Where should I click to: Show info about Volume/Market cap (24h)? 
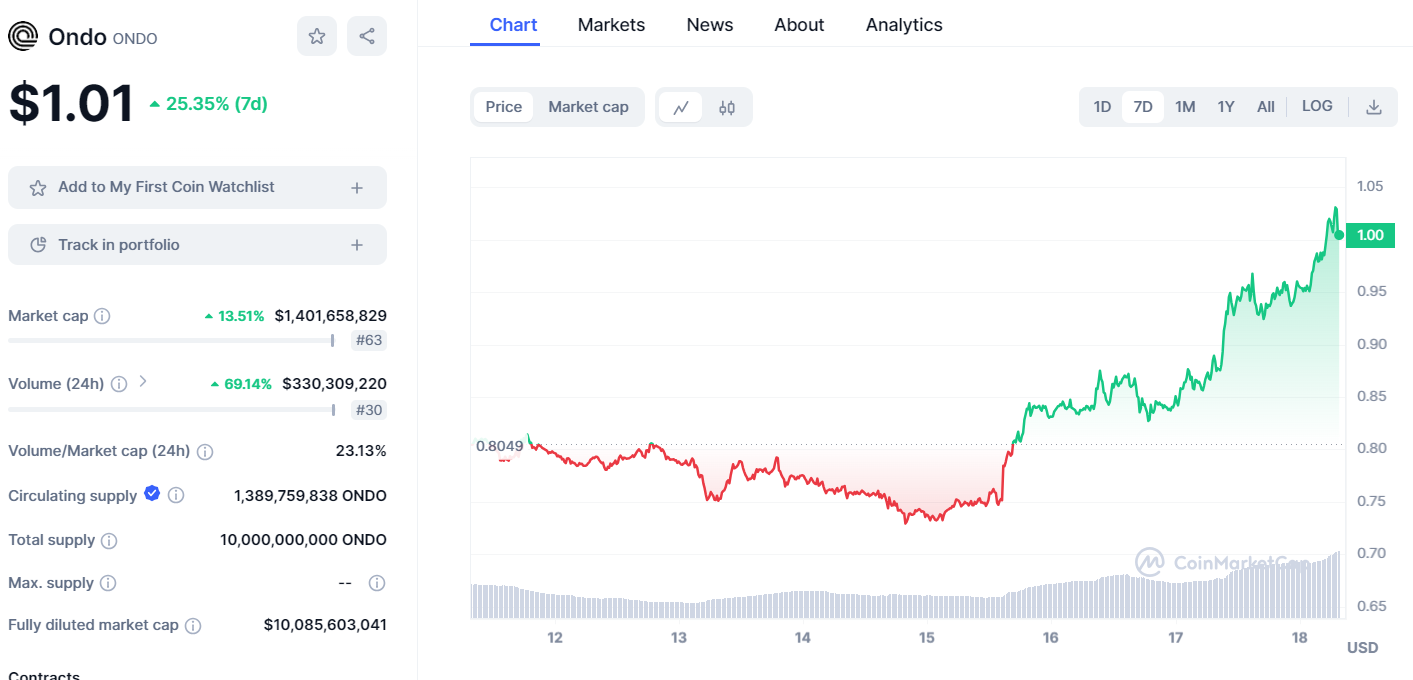coord(205,452)
